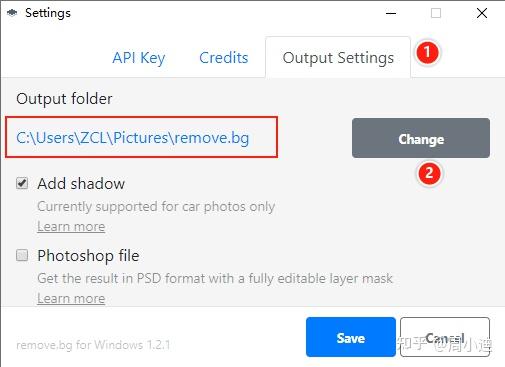
Task: Close the Settings window
Action: click(482, 13)
